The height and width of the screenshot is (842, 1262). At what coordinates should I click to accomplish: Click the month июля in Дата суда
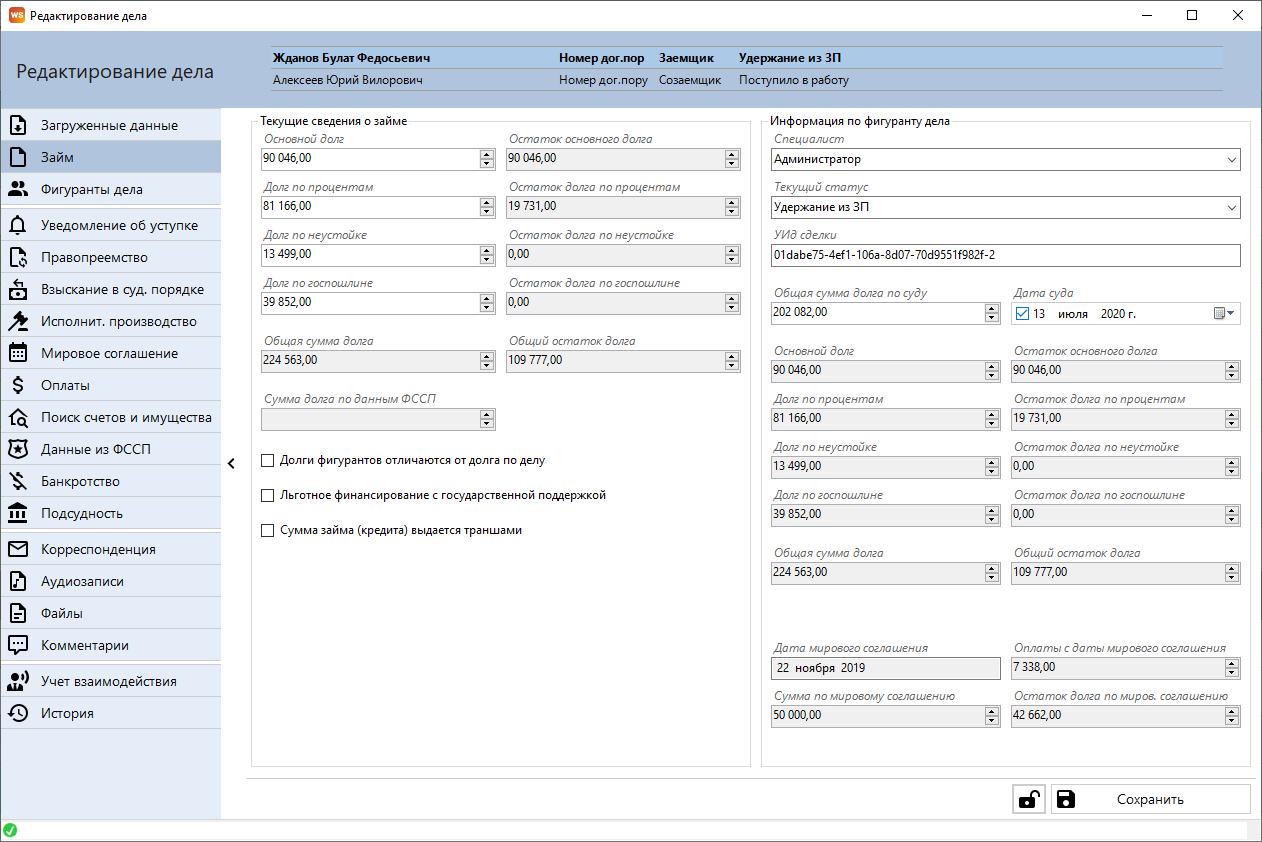1073,314
